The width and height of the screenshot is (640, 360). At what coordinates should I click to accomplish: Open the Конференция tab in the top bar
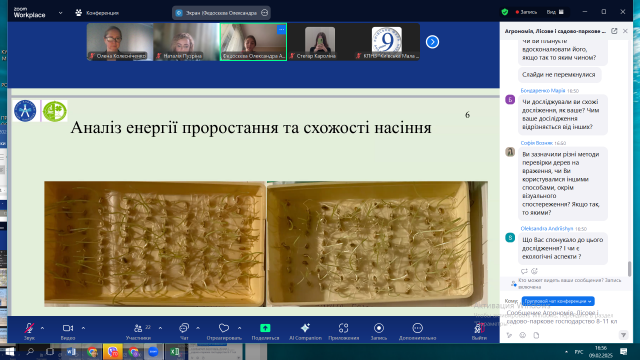[97, 13]
